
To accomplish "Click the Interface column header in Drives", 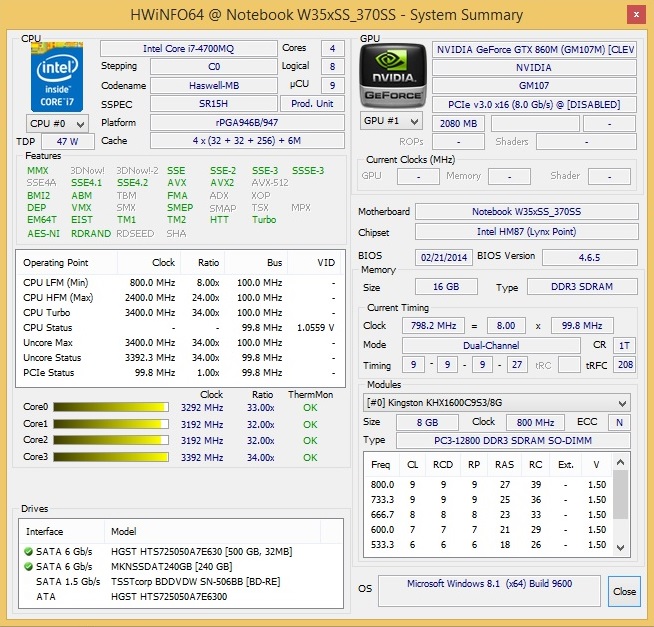I will point(62,531).
